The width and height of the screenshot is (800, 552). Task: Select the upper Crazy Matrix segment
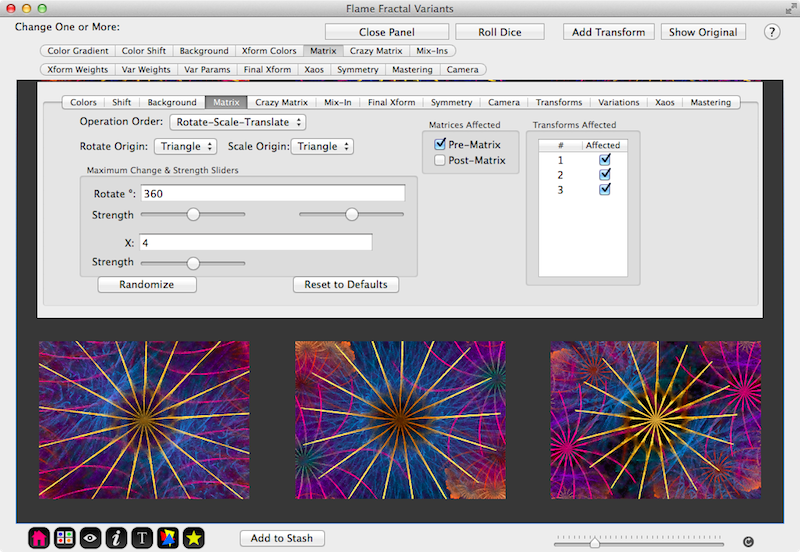point(376,51)
